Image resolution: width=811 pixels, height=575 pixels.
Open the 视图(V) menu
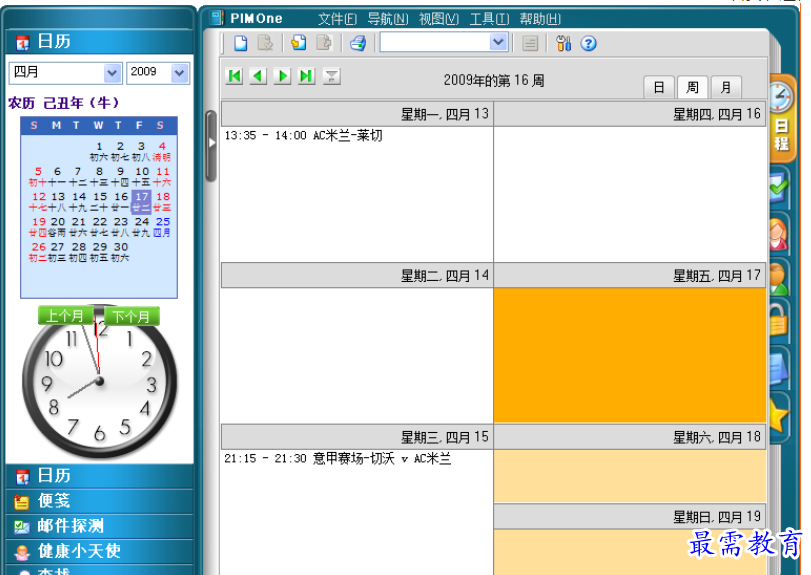click(439, 19)
